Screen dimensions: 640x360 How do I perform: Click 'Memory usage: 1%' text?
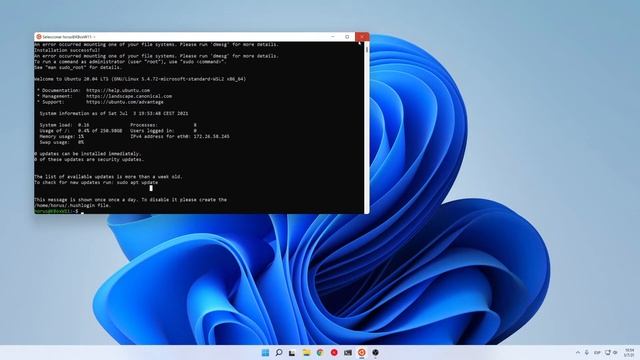point(62,136)
